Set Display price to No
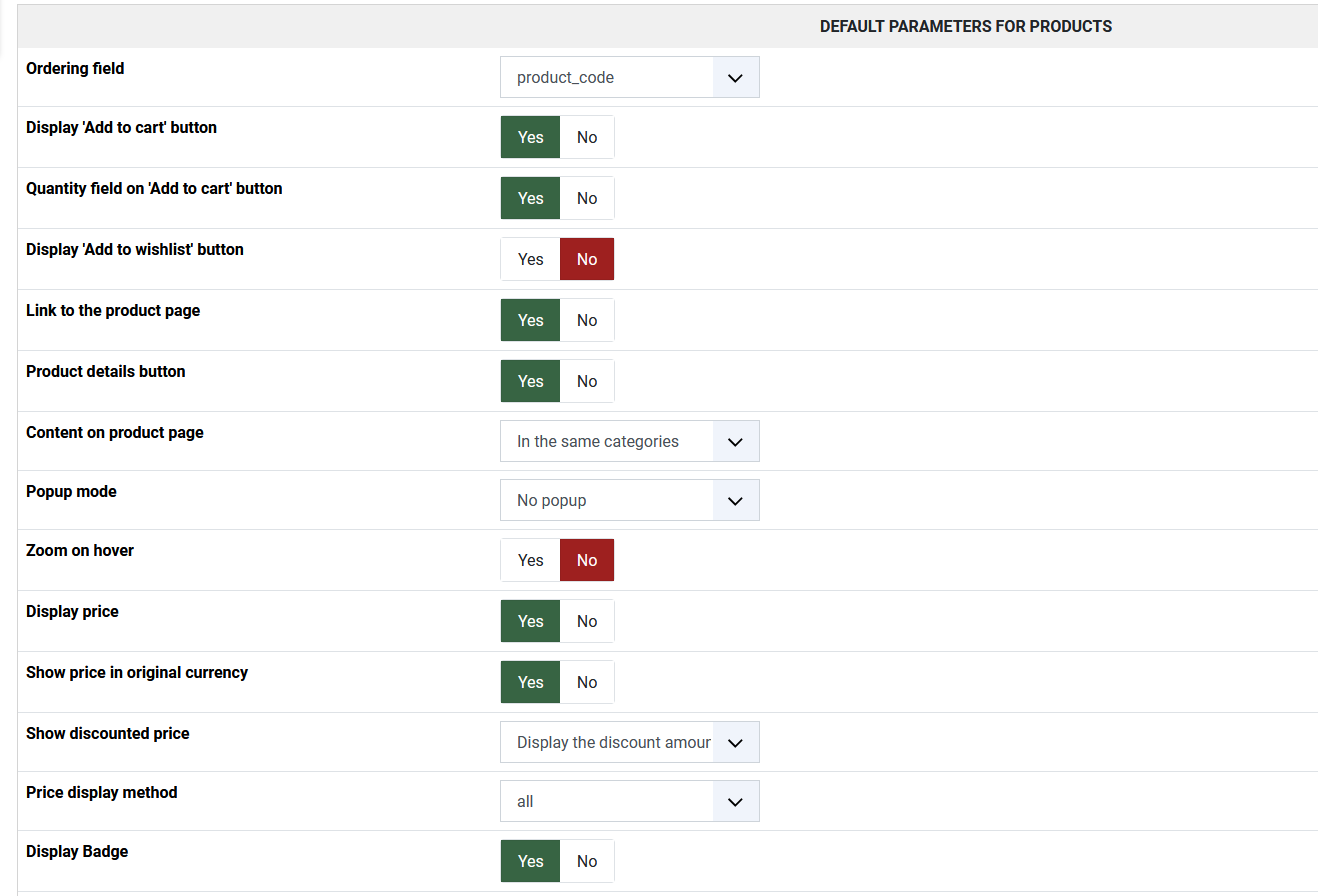 [587, 621]
